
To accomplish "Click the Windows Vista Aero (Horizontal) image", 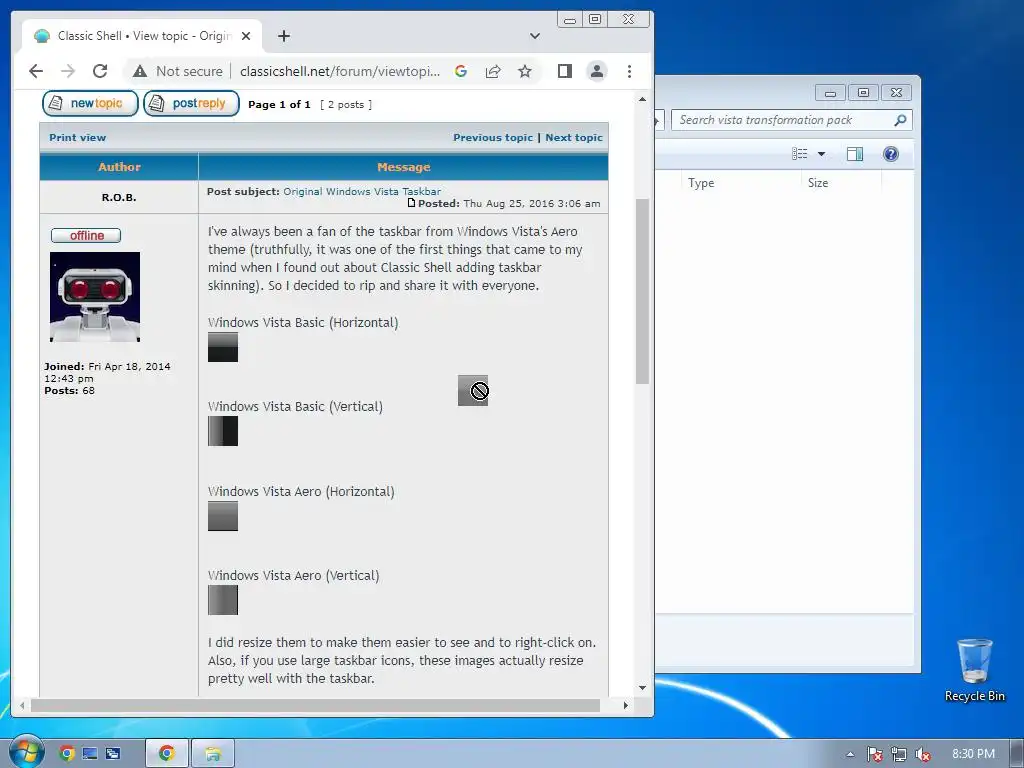I will click(x=223, y=516).
